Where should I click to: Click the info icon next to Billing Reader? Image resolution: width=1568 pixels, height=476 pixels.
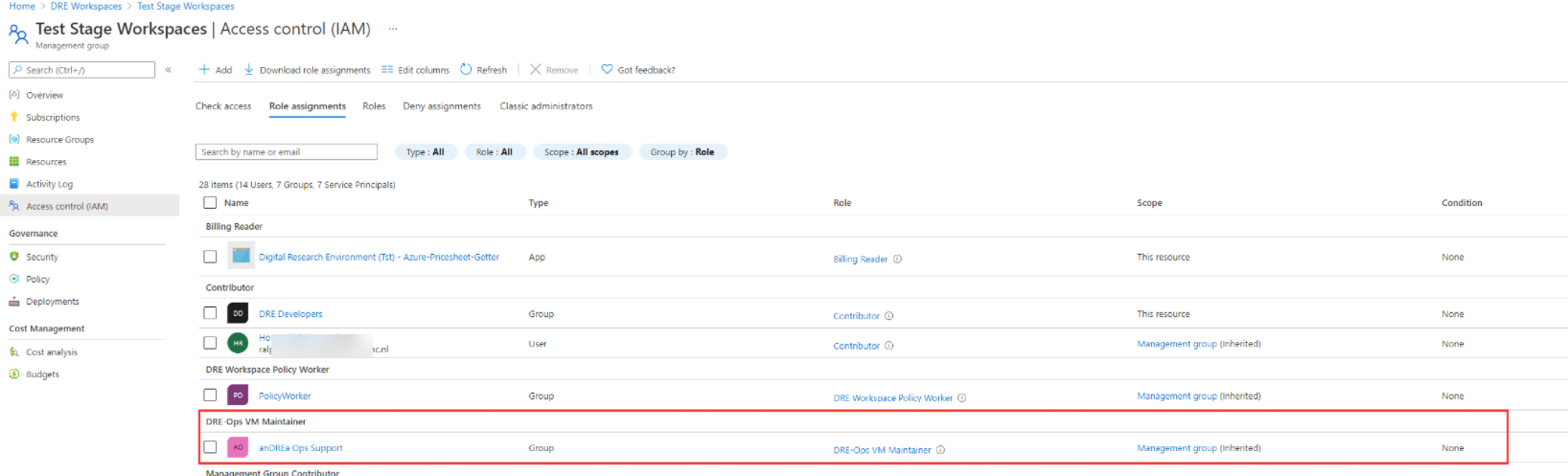click(x=897, y=260)
